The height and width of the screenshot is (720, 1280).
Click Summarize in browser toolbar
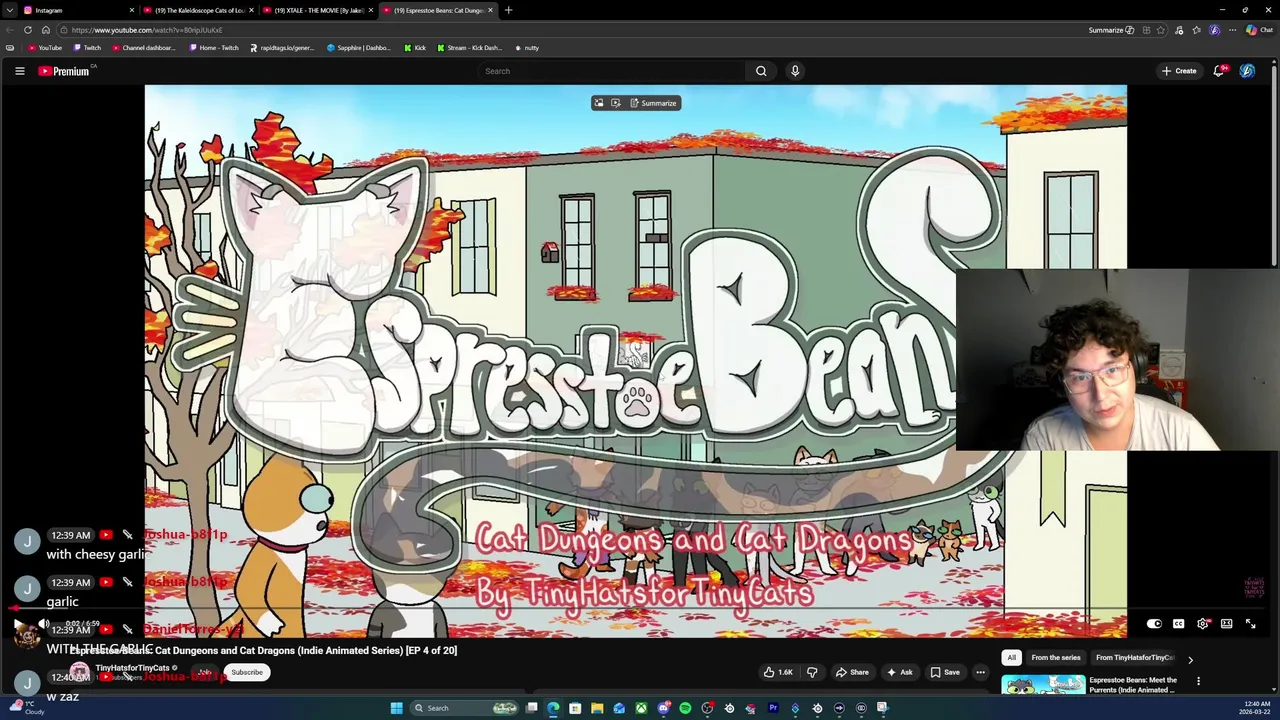point(1111,30)
